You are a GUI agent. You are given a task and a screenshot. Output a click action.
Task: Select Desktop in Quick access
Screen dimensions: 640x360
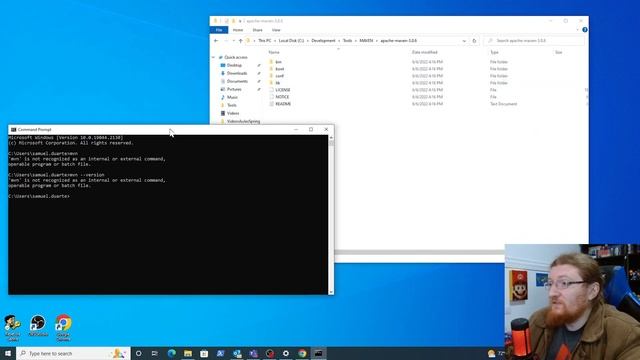234,65
